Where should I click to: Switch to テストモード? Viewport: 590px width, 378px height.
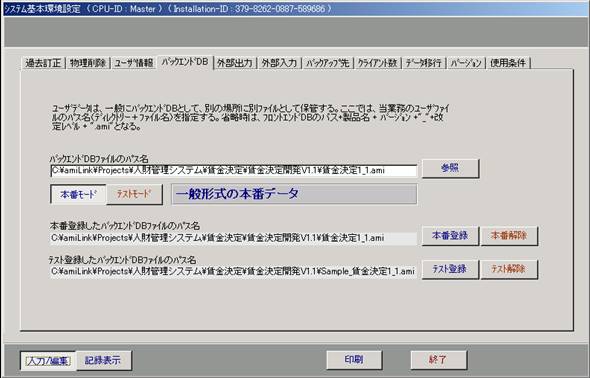pyautogui.click(x=134, y=194)
